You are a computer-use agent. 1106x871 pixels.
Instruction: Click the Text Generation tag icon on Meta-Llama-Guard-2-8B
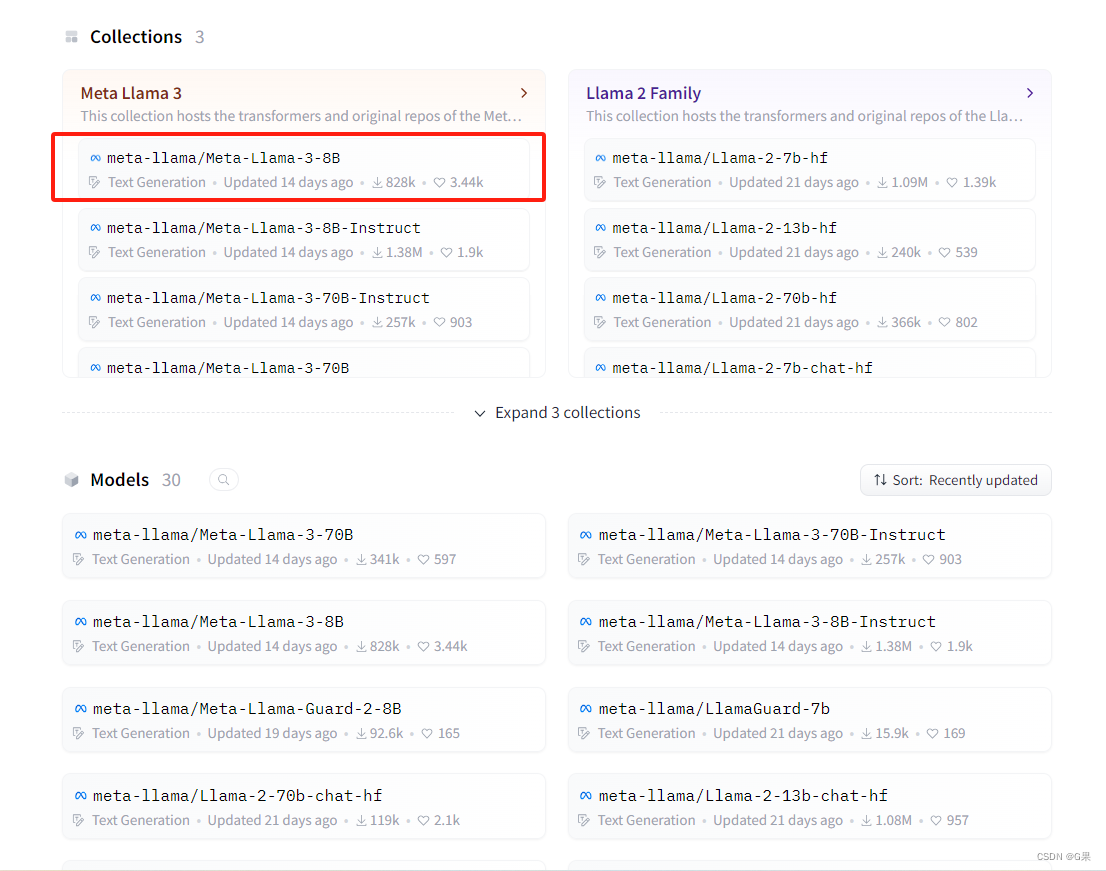(78, 733)
